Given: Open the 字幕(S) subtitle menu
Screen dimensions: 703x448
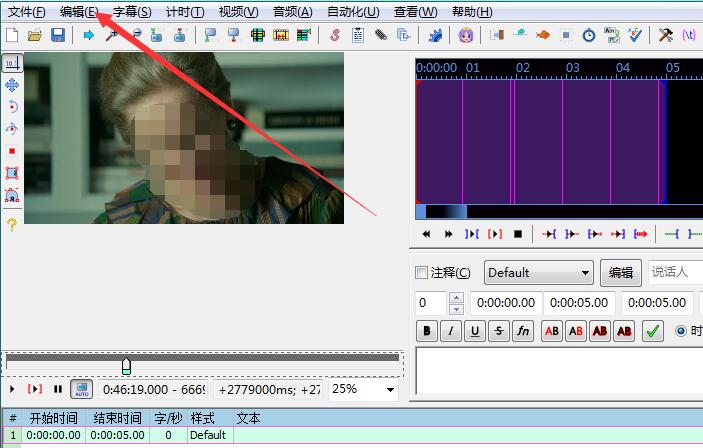Looking at the screenshot, I should pos(131,11).
